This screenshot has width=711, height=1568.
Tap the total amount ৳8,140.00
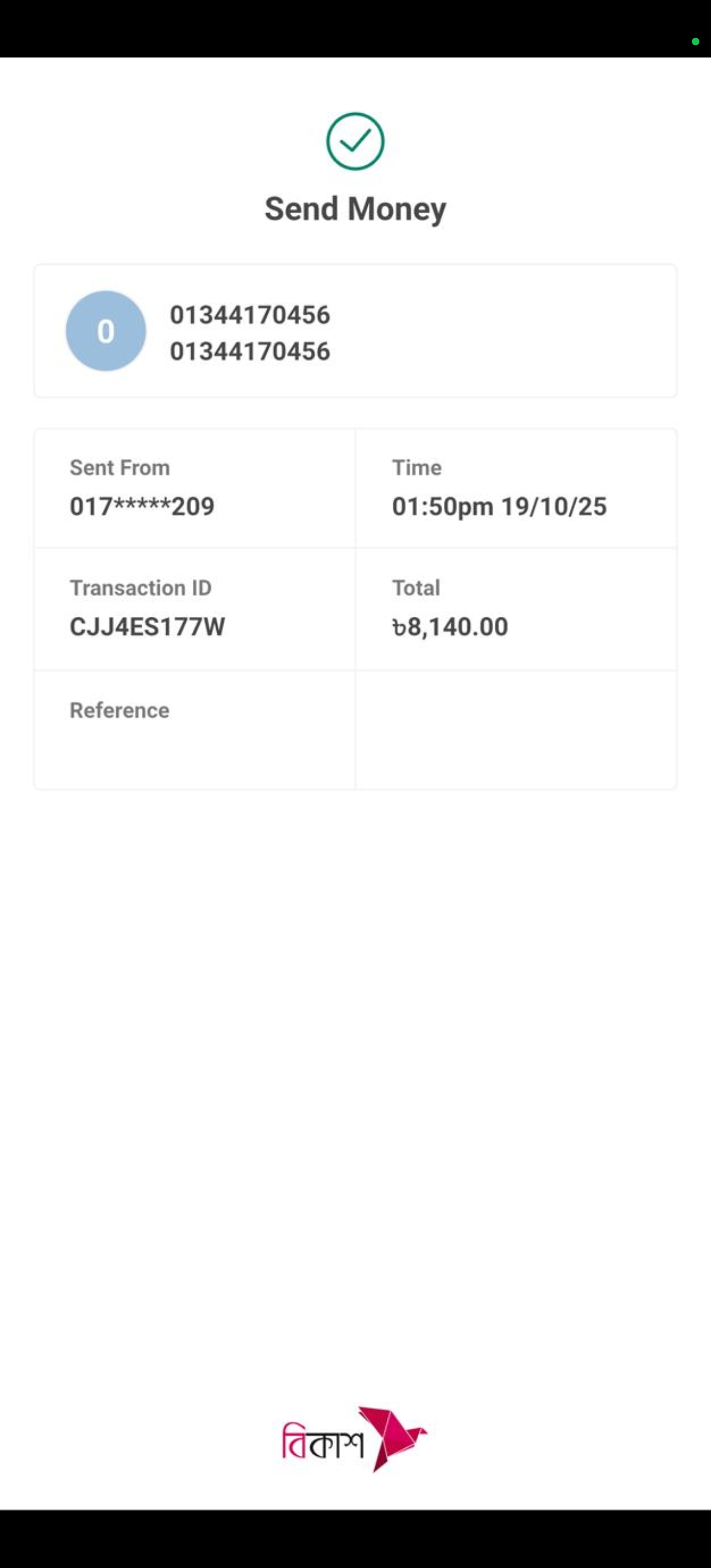pyautogui.click(x=450, y=627)
